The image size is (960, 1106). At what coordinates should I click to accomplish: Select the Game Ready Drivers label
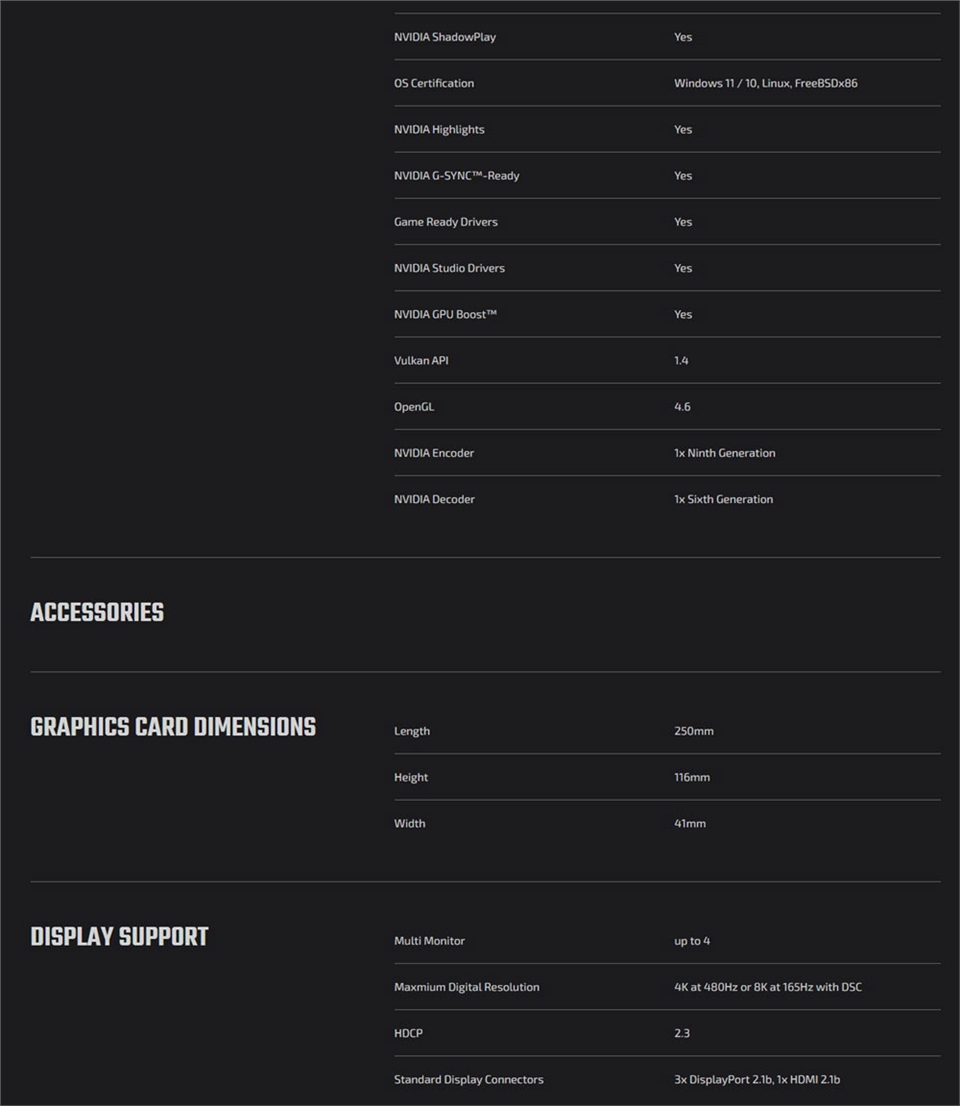click(x=445, y=222)
